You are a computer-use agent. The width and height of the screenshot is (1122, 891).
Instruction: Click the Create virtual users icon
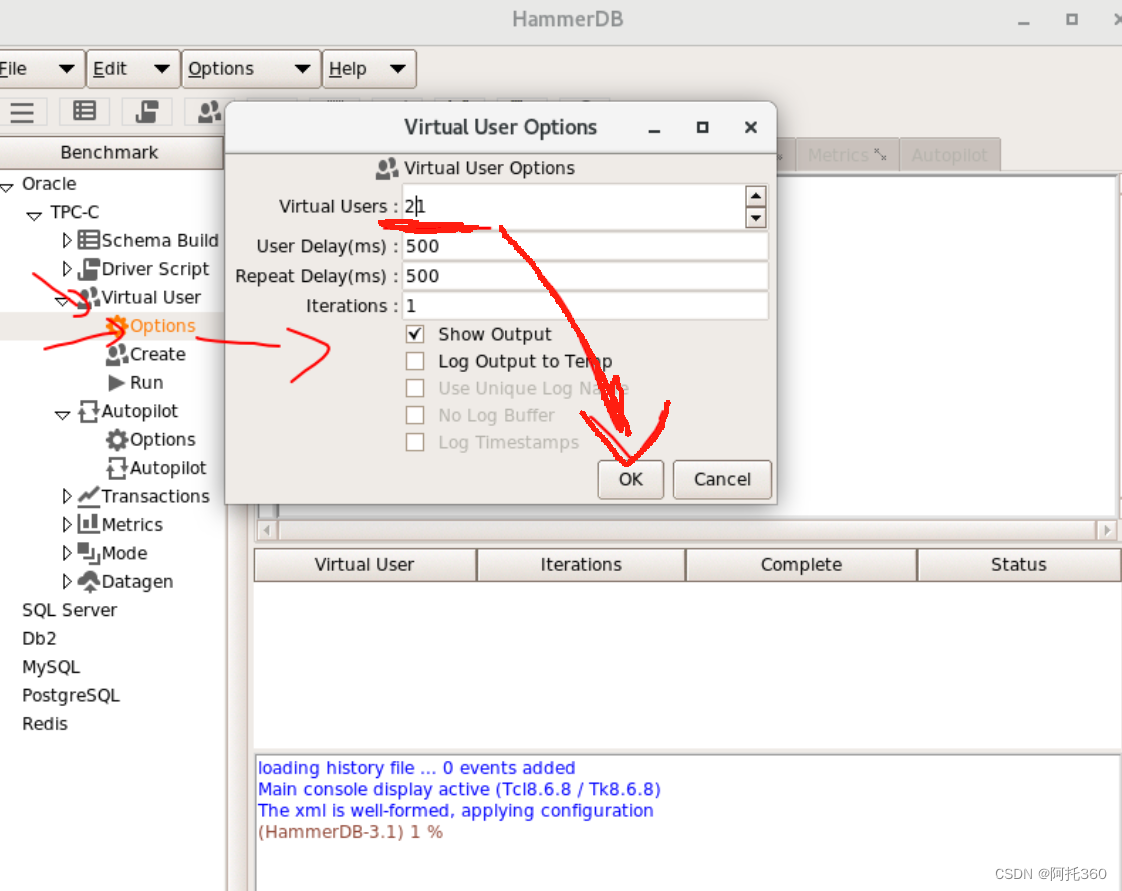tap(117, 354)
